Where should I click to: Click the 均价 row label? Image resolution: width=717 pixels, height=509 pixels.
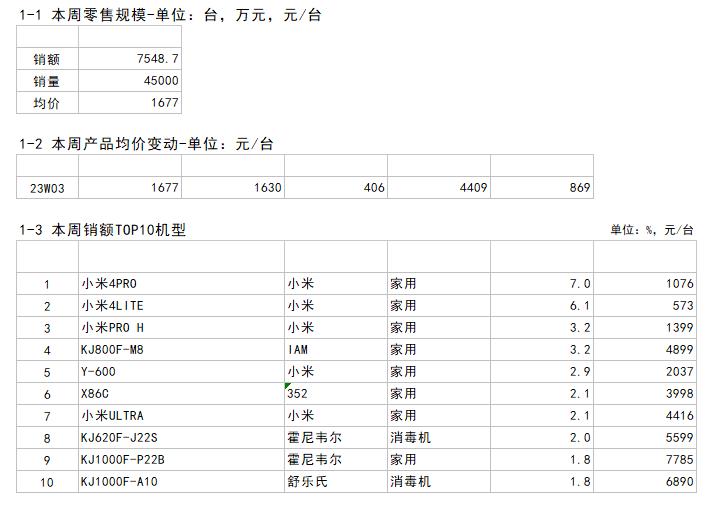[x=47, y=102]
